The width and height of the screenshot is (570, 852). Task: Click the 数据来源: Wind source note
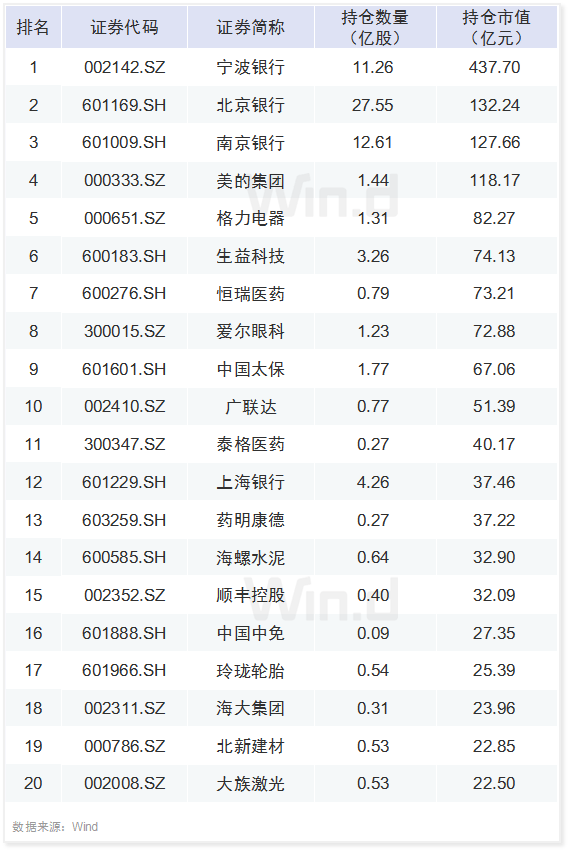55,827
